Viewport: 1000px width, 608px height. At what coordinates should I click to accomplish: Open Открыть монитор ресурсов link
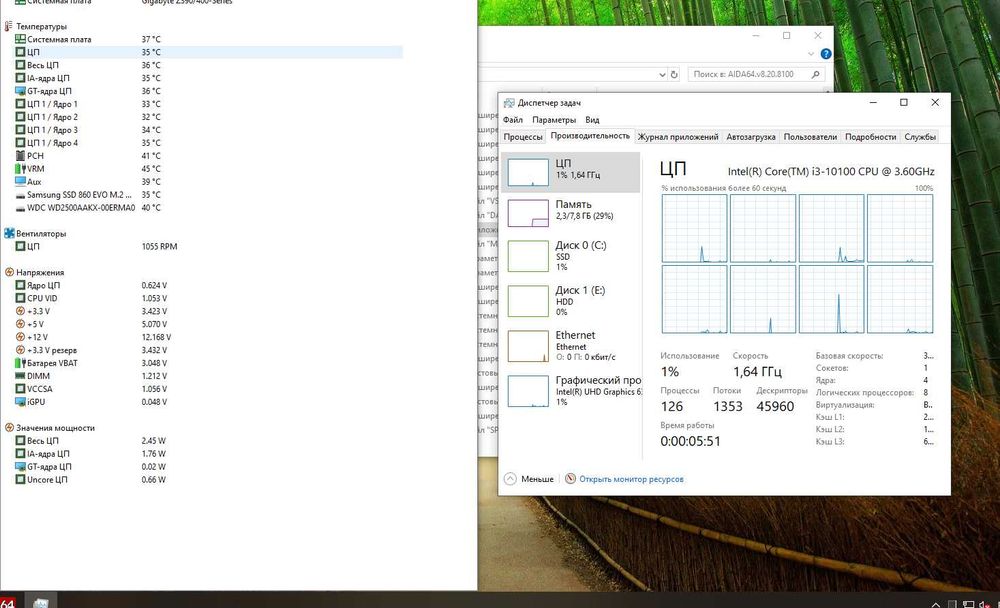(631, 479)
